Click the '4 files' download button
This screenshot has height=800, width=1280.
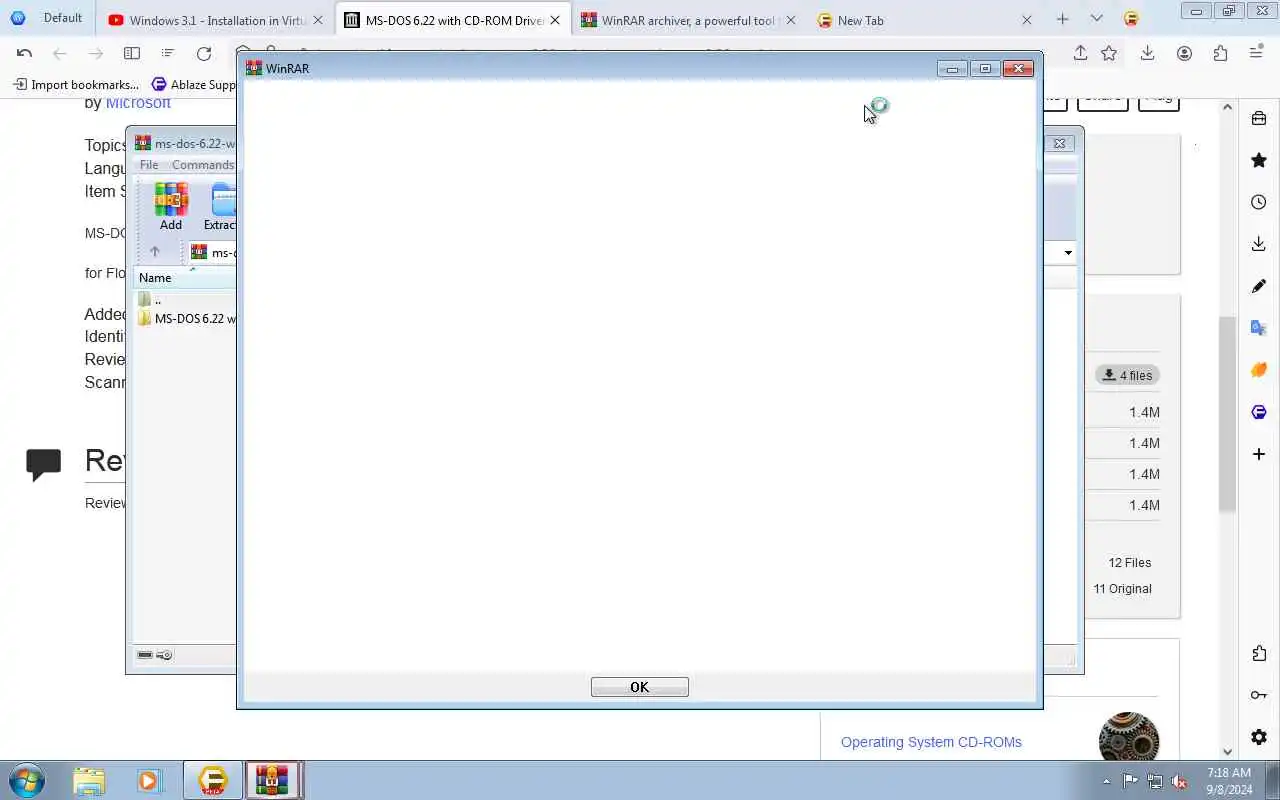tap(1127, 375)
